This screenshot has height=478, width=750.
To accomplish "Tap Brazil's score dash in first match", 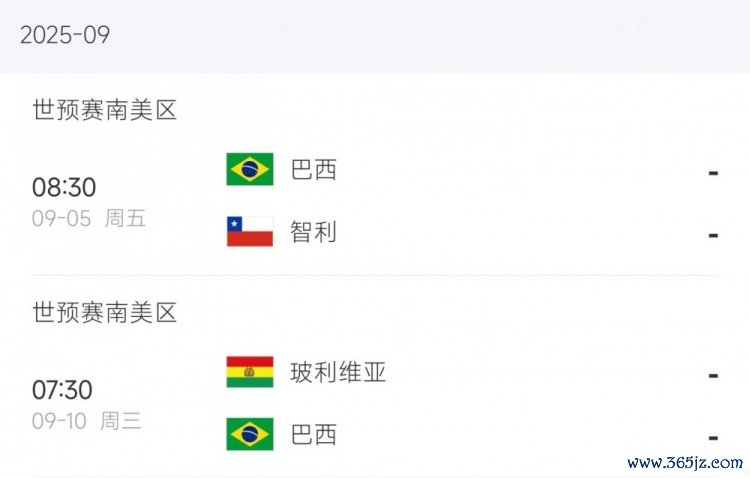I will (713, 173).
